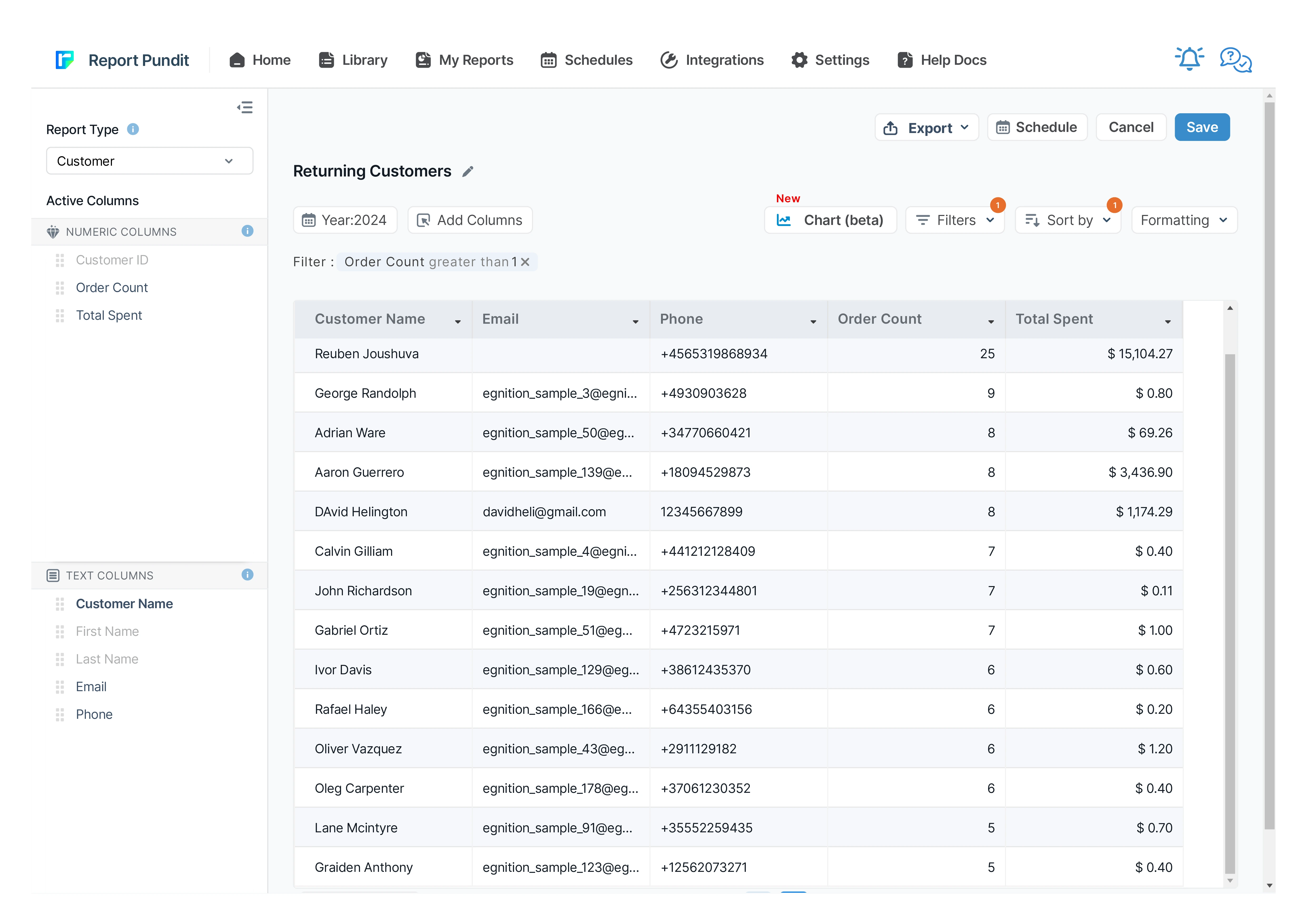Click Report Type info icon

point(133,129)
